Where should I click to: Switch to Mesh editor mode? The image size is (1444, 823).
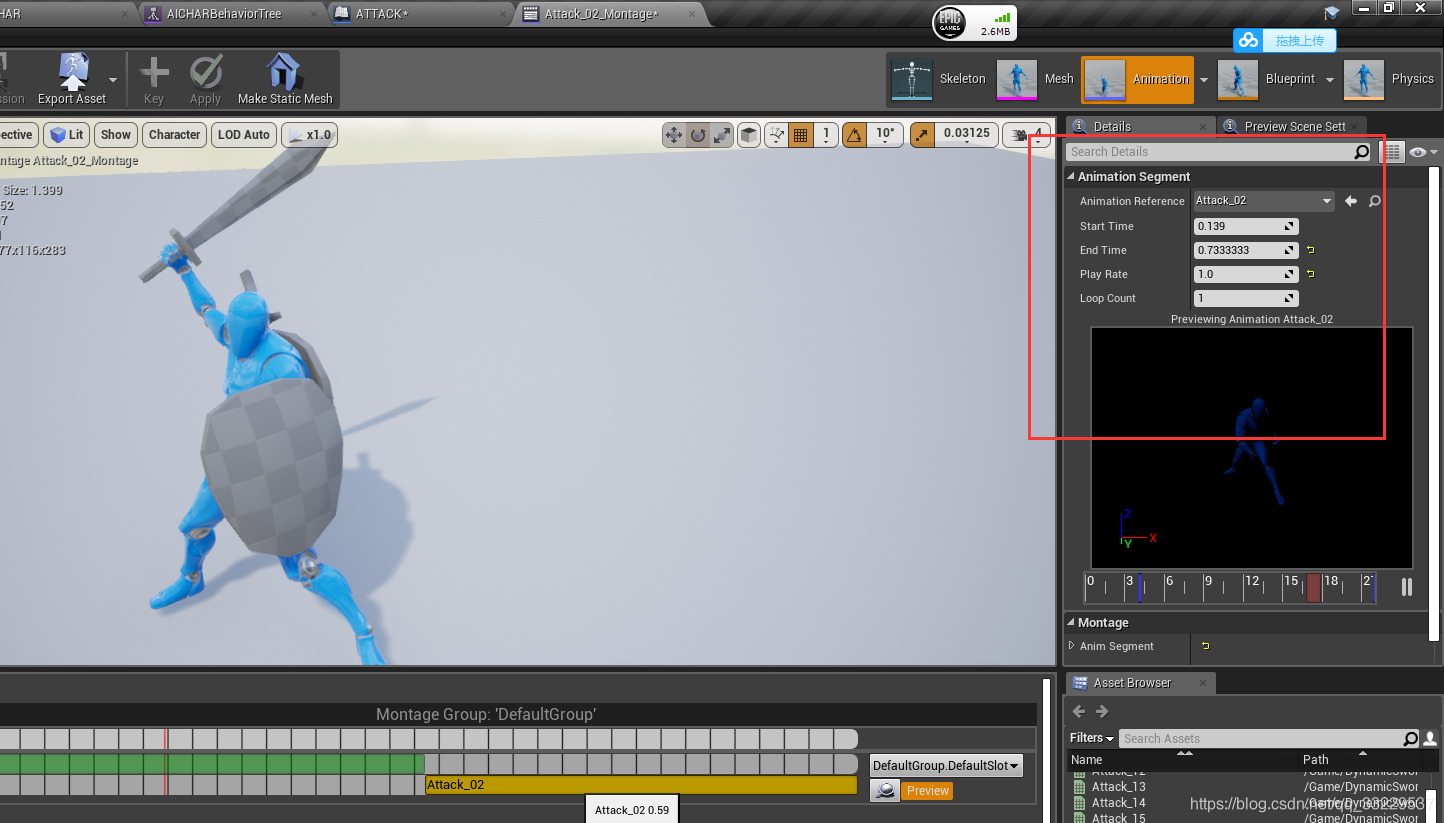[x=1036, y=79]
